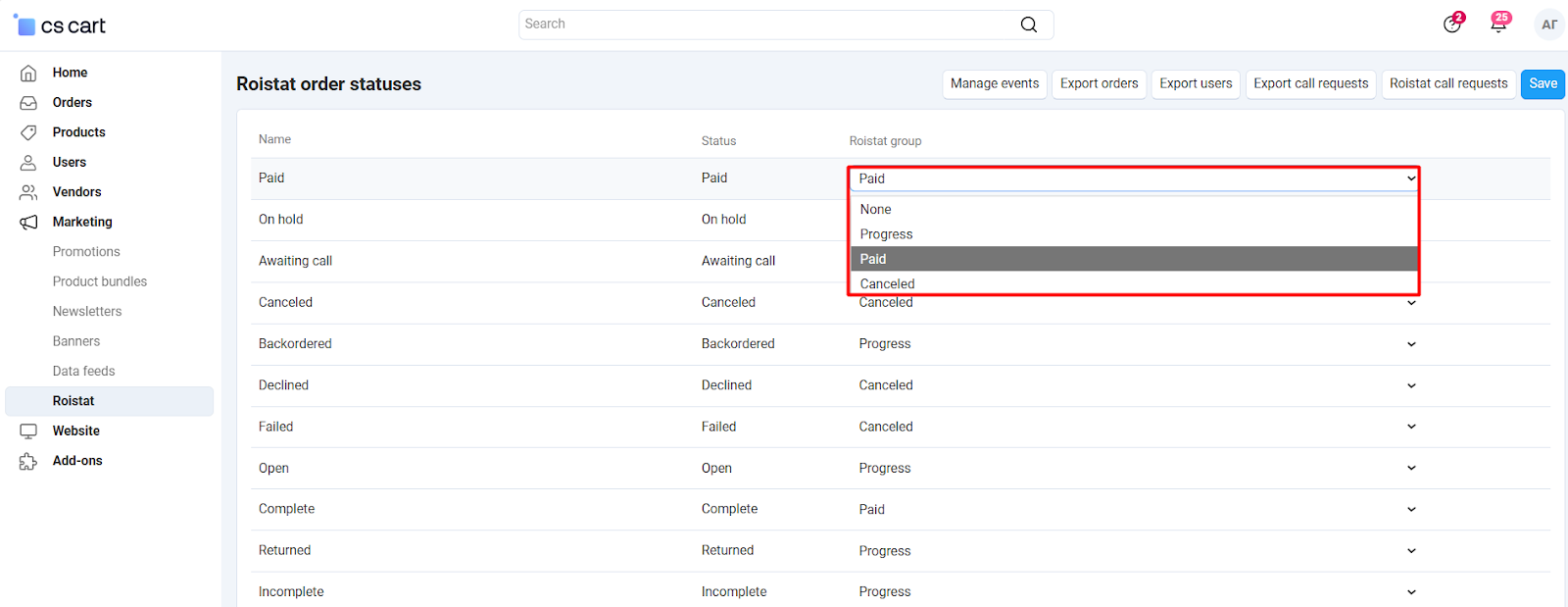The height and width of the screenshot is (607, 1568).
Task: Click the Users person icon
Action: tap(28, 162)
